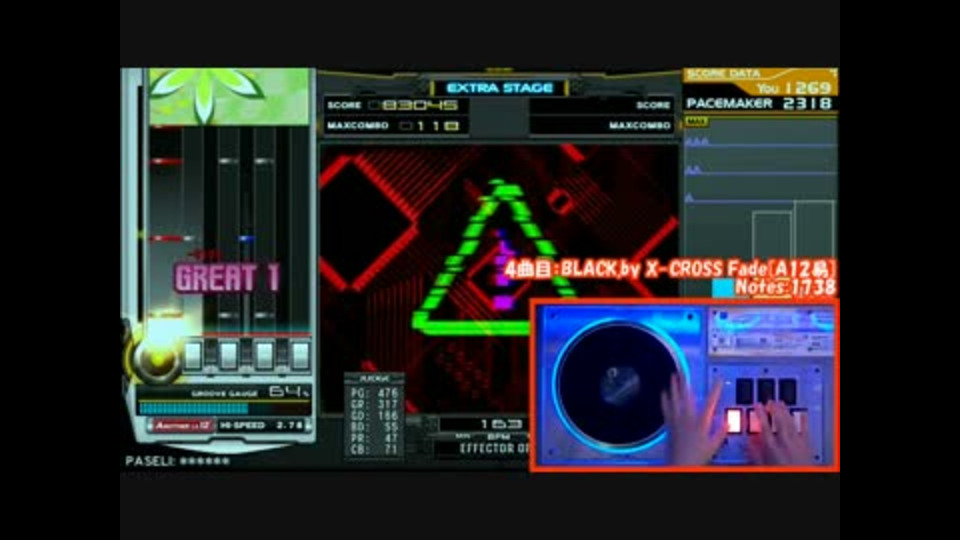Viewport: 960px width, 540px height.
Task: Click the song title overlay BLACK by X-CROSS Fade
Action: click(670, 269)
